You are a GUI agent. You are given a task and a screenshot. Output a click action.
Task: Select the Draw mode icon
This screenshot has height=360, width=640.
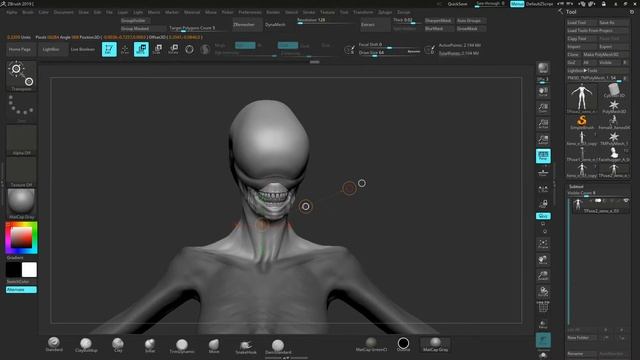pyautogui.click(x=125, y=49)
